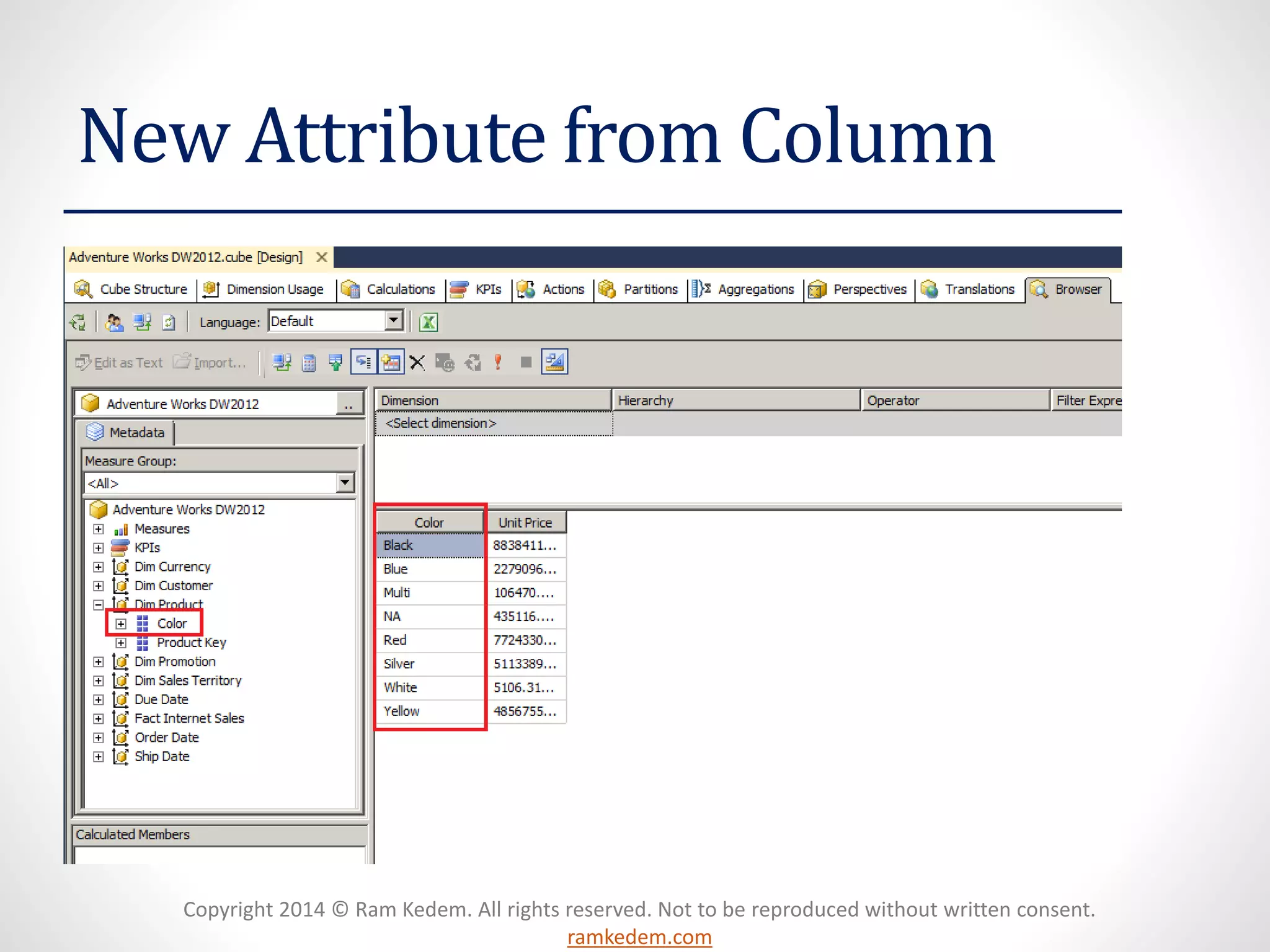Follow the ramkedem.com link

[x=639, y=937]
